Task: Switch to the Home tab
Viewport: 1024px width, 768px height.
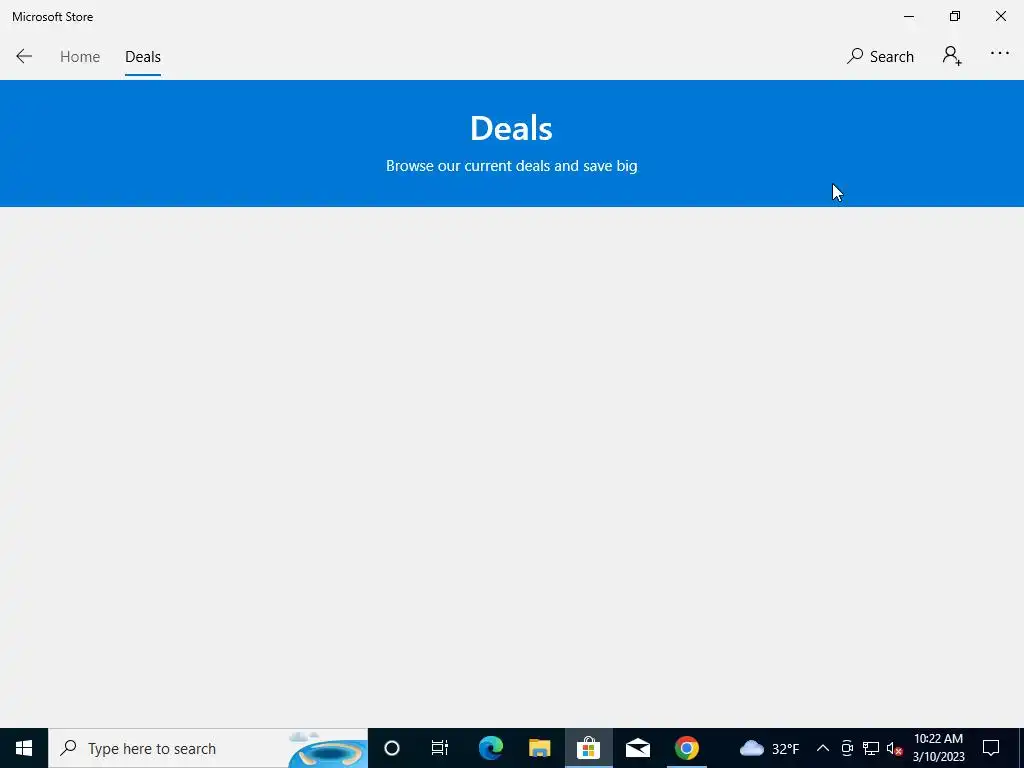Action: pyautogui.click(x=80, y=57)
